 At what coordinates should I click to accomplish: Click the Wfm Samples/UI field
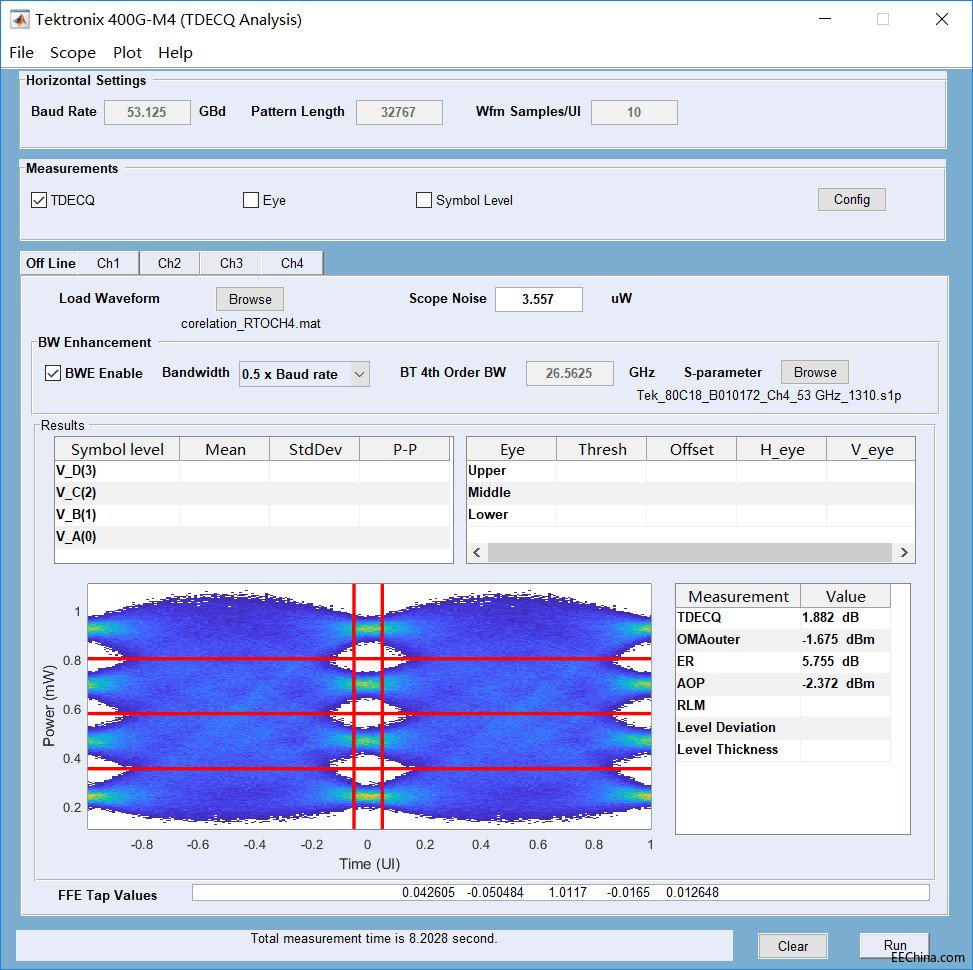[634, 112]
